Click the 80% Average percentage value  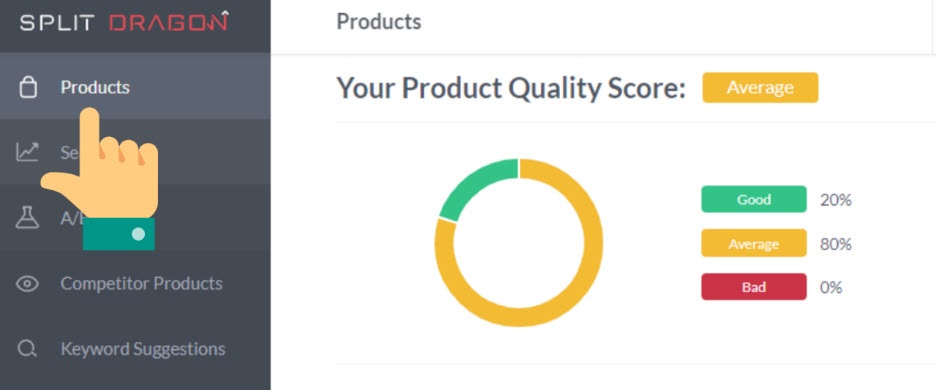835,244
